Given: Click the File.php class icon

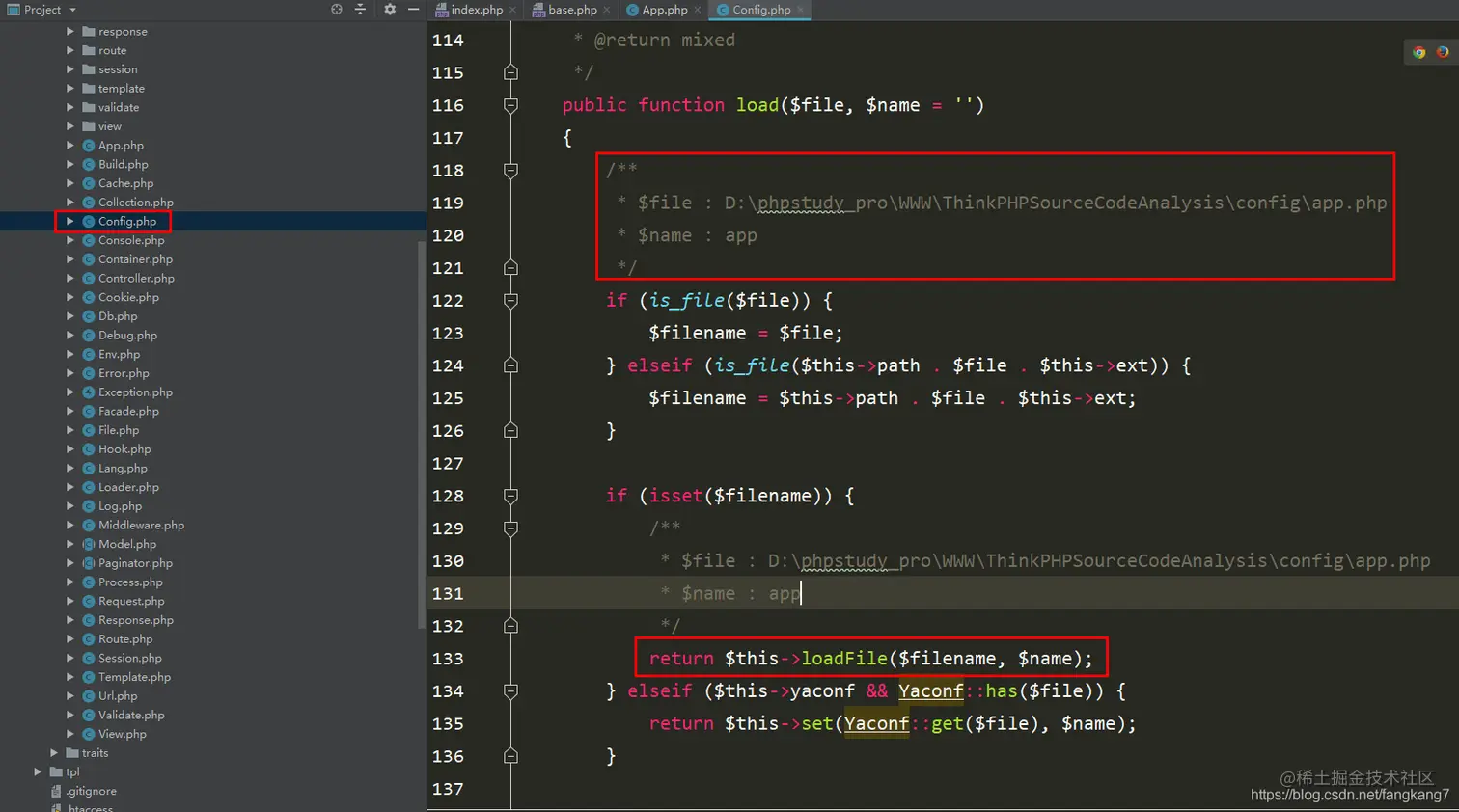Looking at the screenshot, I should click(x=89, y=430).
